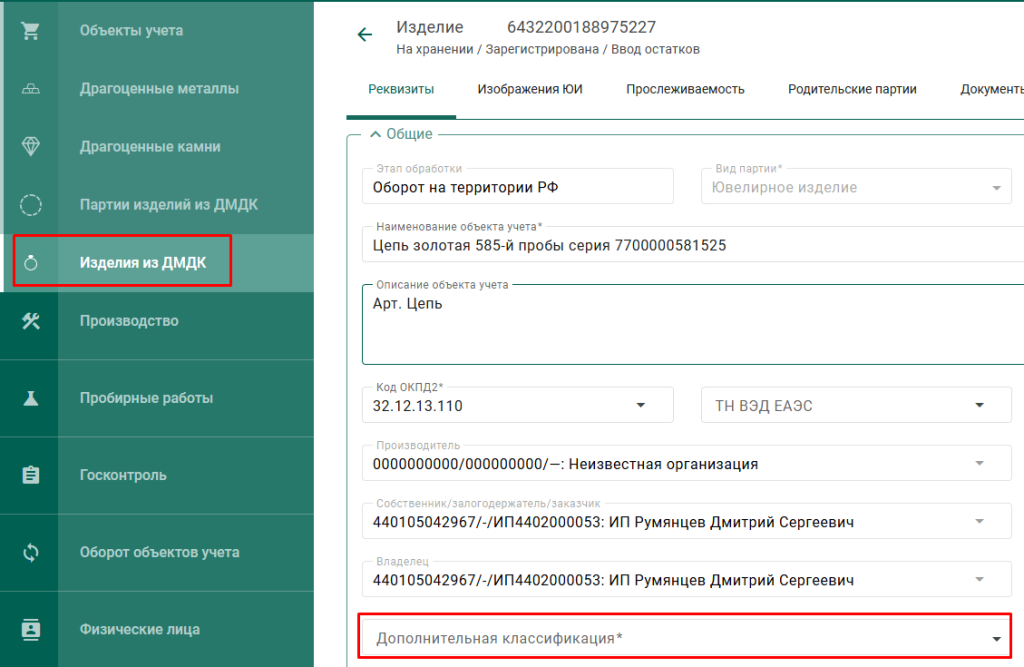Viewport: 1024px width, 667px height.
Task: Open Госконтроль section
Action: [123, 475]
